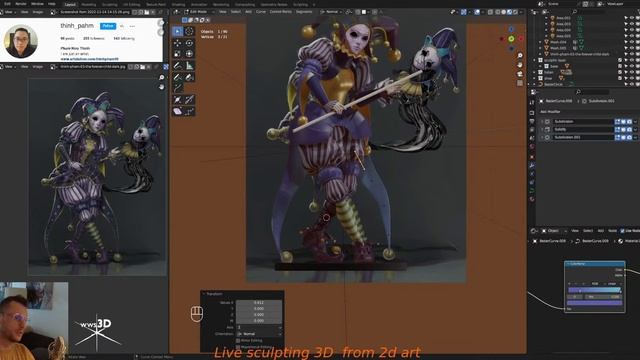Toggle the camera view gizmo in viewport
Screen dimensions: 640x360
pyautogui.click(x=520, y=74)
